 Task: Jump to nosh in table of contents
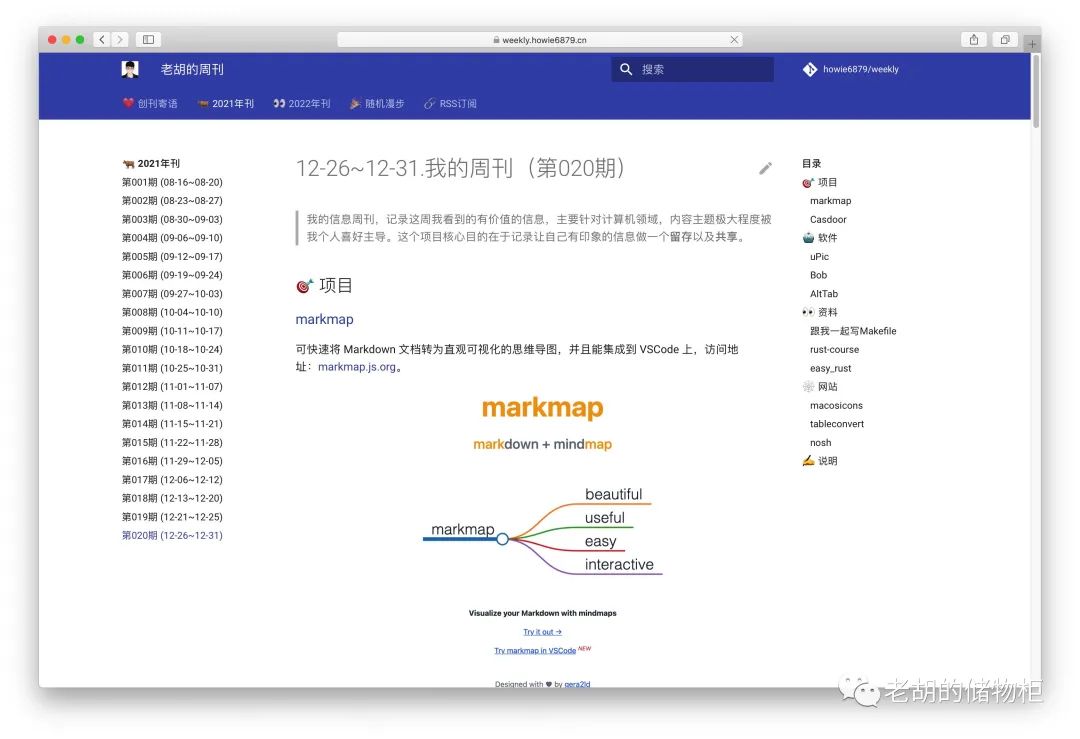point(820,442)
